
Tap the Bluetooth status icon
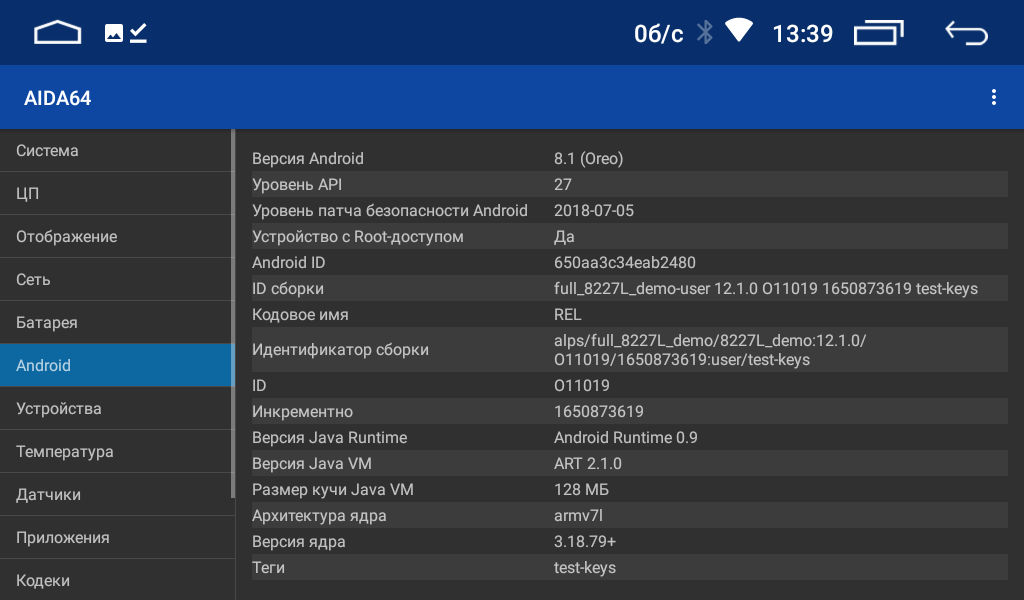(x=705, y=33)
